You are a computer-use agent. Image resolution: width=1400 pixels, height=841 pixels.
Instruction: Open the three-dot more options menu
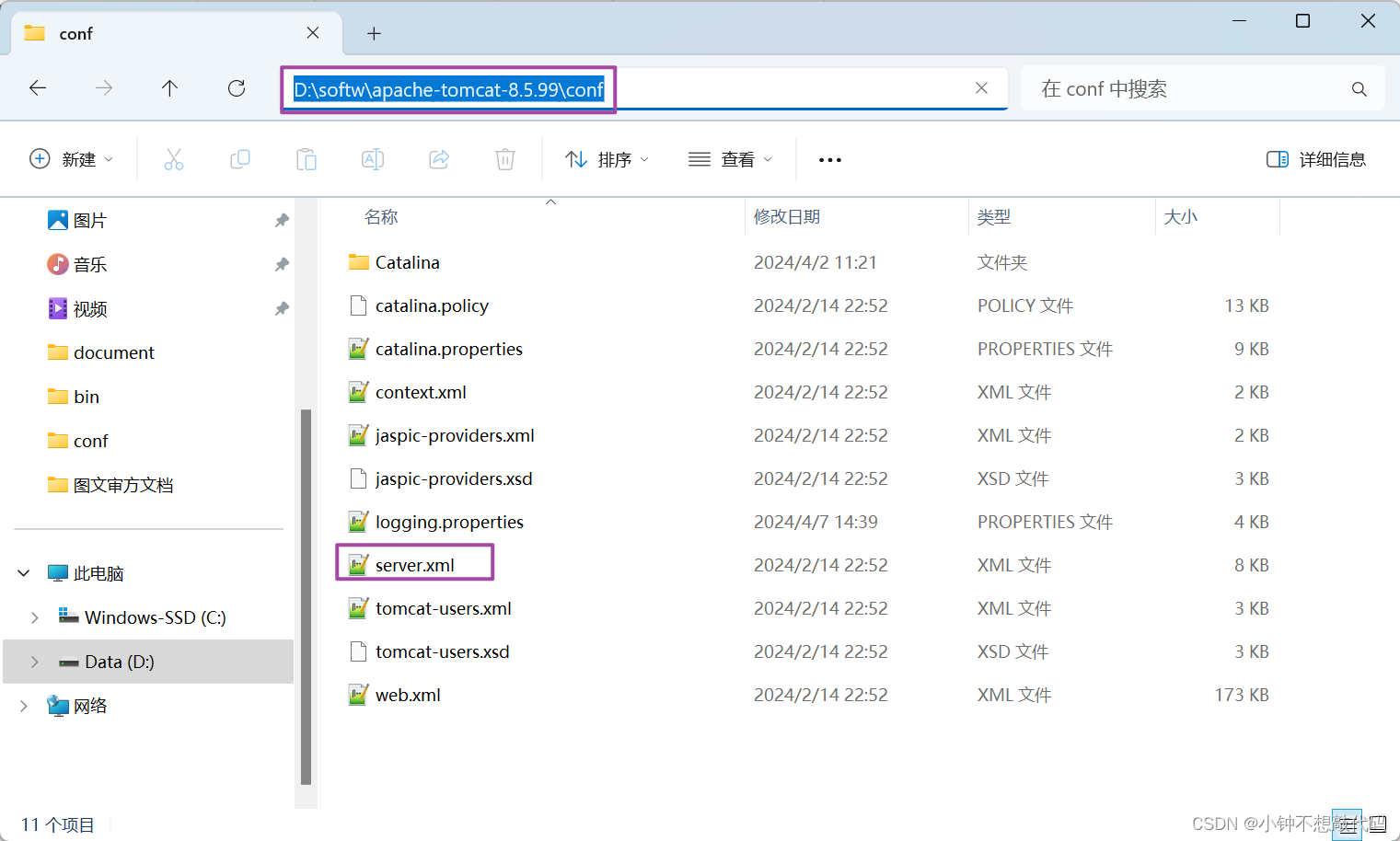coord(830,160)
